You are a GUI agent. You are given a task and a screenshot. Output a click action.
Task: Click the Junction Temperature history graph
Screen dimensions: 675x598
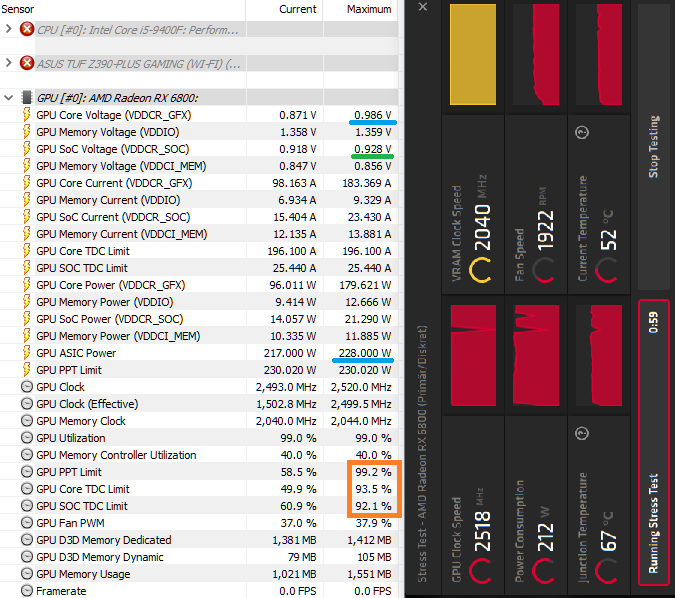599,356
